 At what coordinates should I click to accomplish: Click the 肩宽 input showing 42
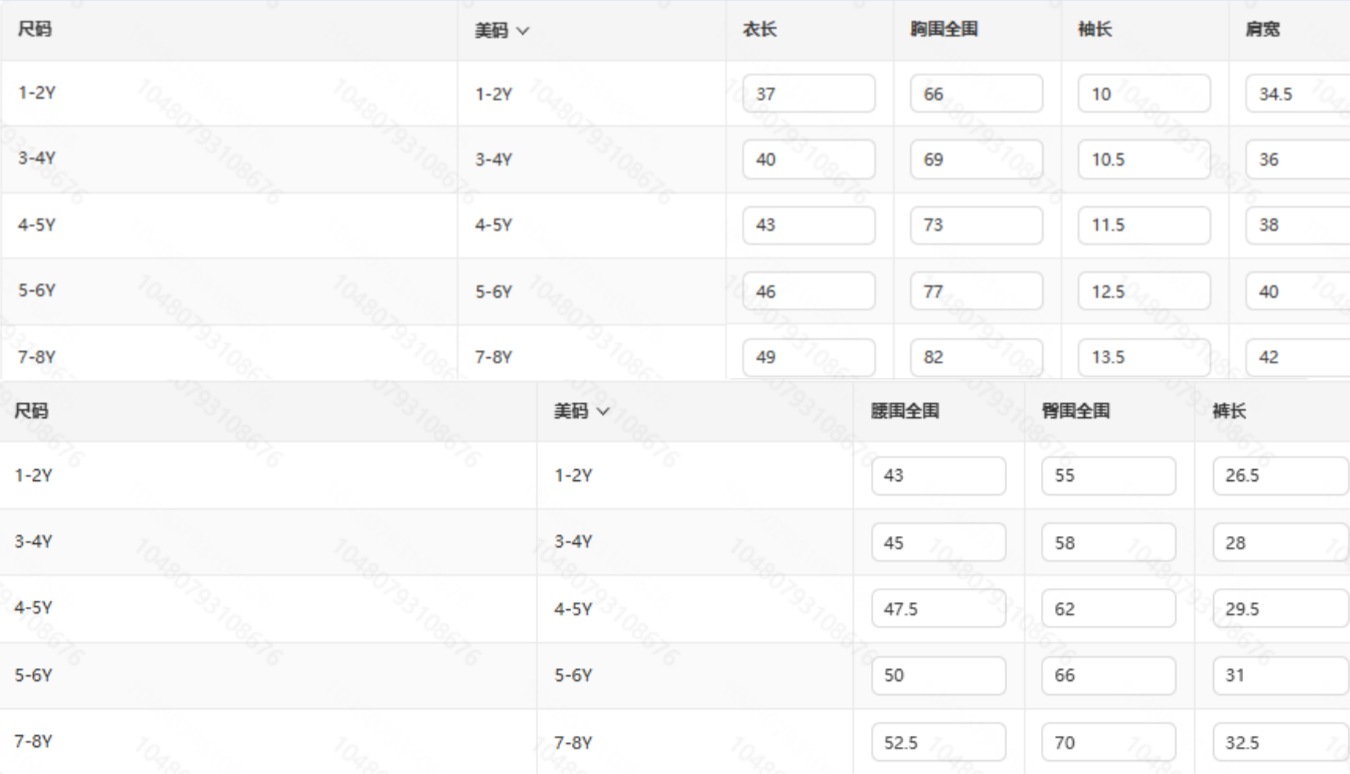1298,357
